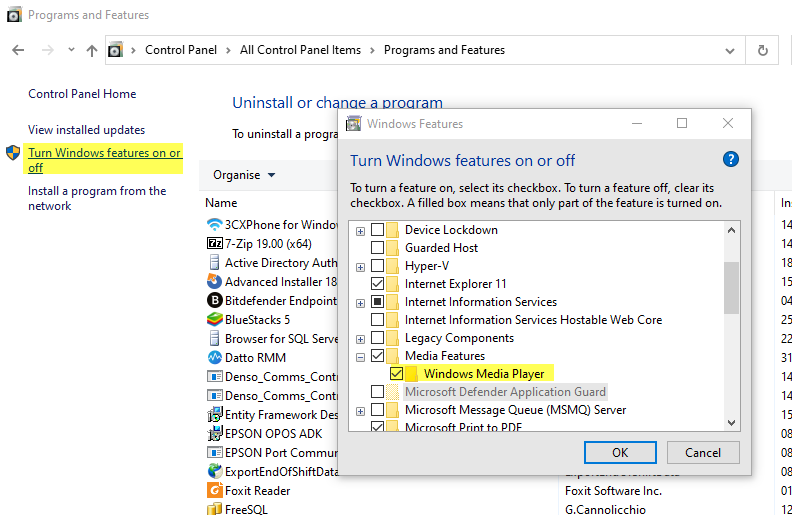Open the recent locations dropdown arrow
Screen dimensions: 792x515
tap(71, 49)
